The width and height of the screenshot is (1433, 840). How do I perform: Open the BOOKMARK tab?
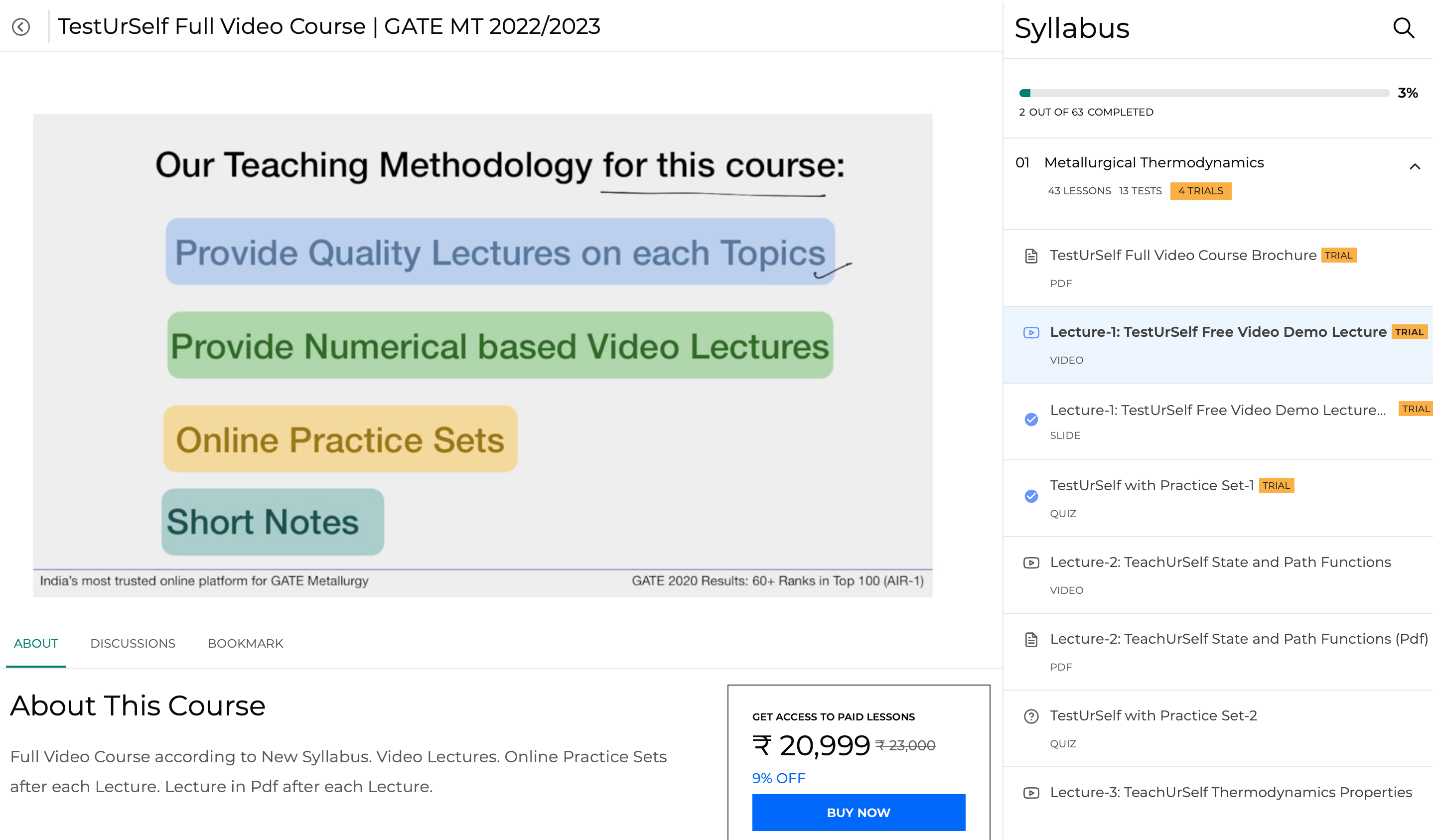pyautogui.click(x=245, y=643)
